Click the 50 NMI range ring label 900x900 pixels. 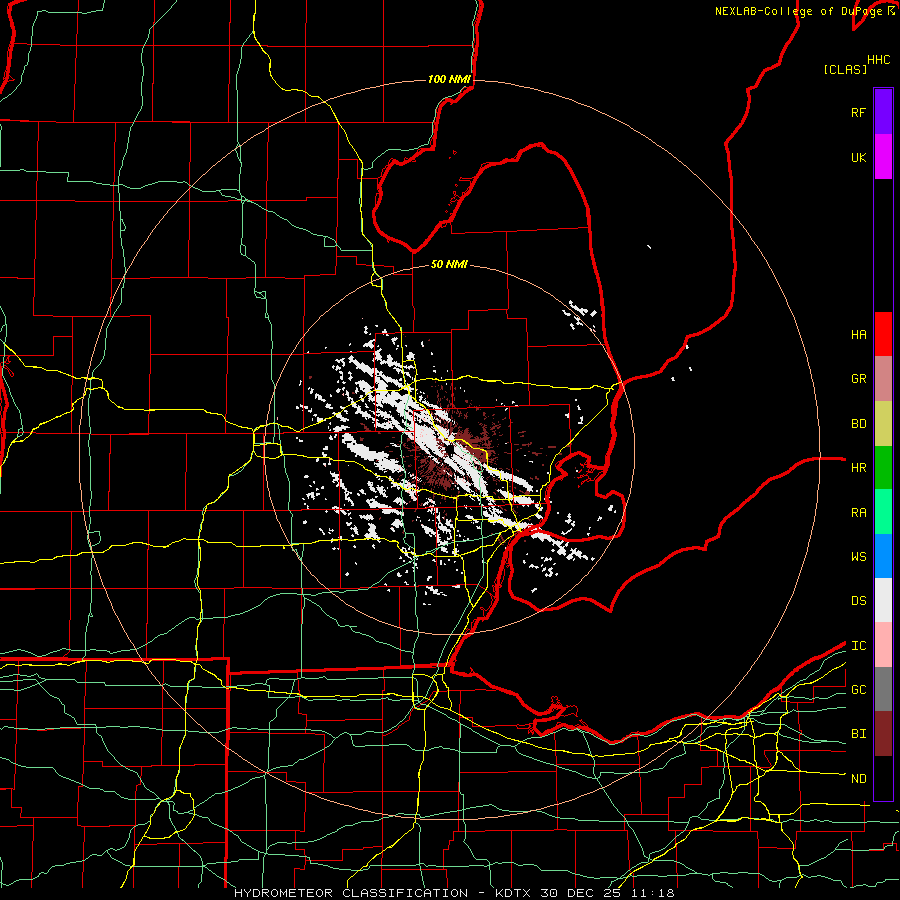click(x=449, y=264)
